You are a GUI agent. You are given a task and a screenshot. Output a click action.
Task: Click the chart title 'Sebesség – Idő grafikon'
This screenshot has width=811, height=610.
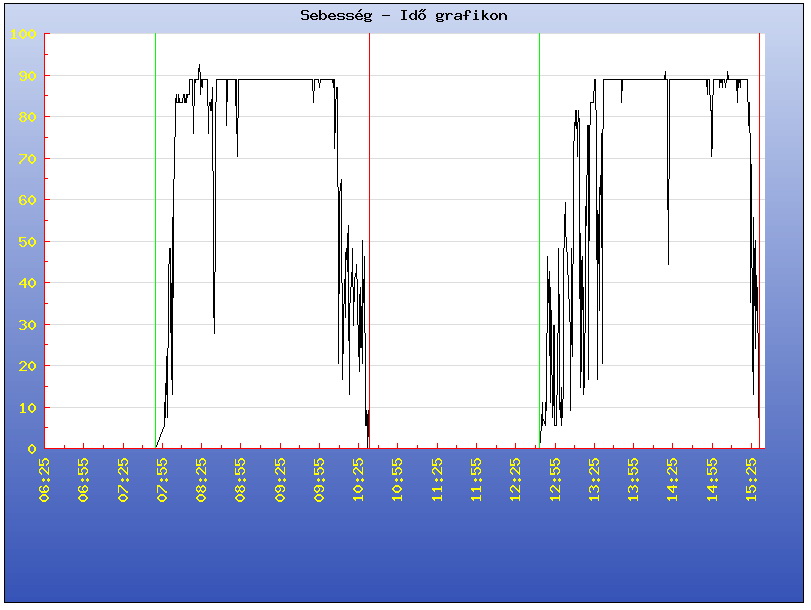tap(404, 15)
